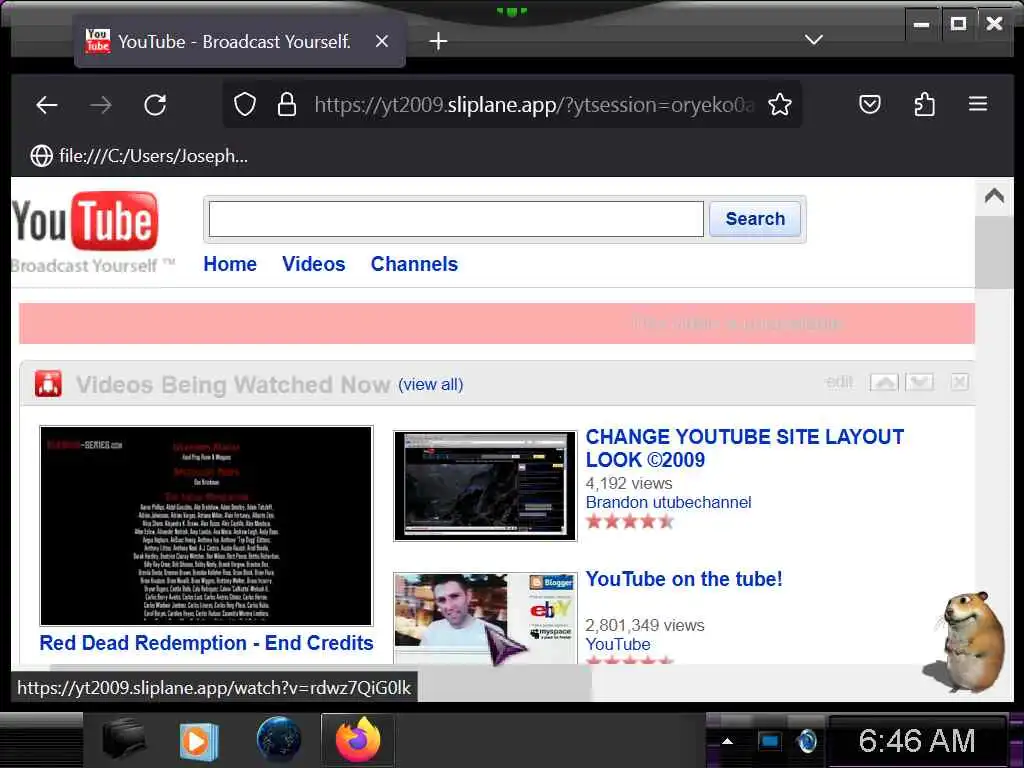The height and width of the screenshot is (768, 1024).
Task: Click the monitor icon in system tray
Action: 769,741
